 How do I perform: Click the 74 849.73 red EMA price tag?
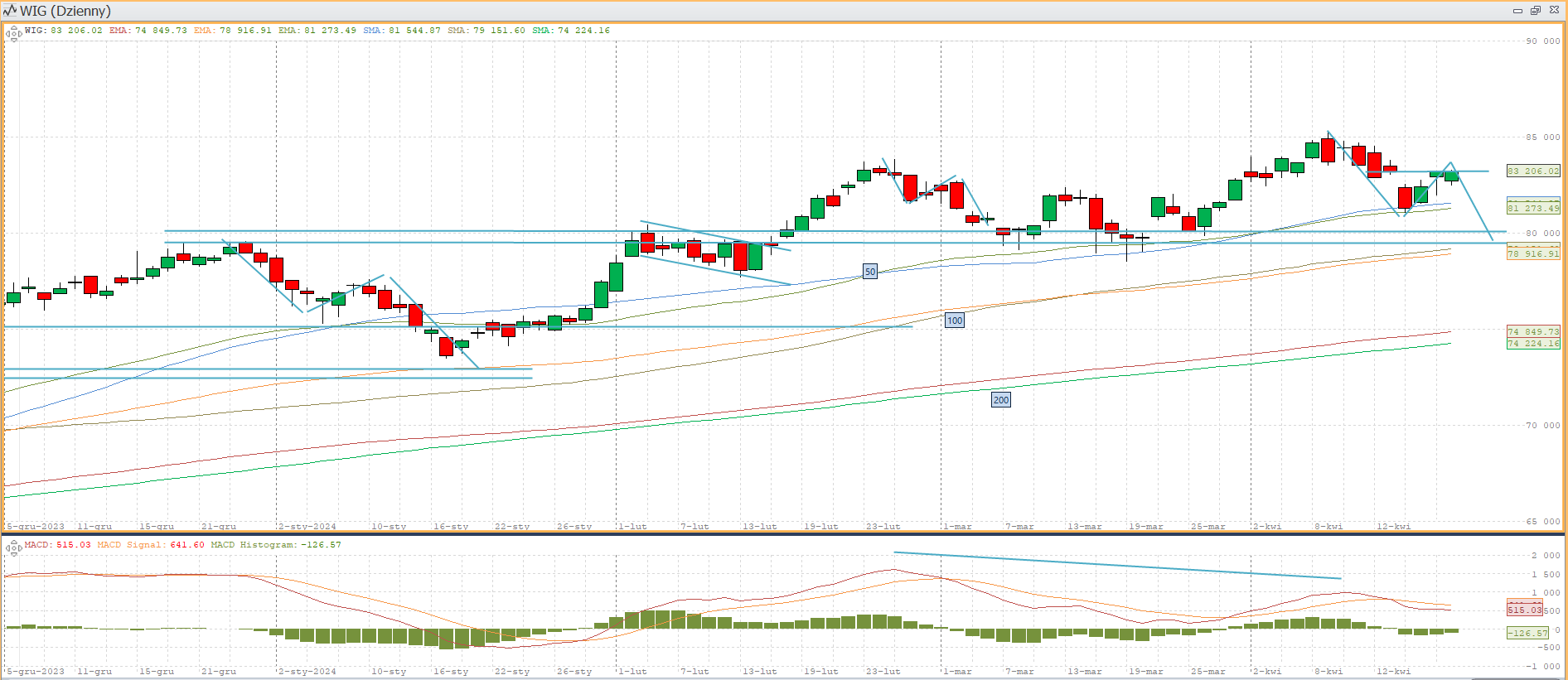click(1533, 331)
